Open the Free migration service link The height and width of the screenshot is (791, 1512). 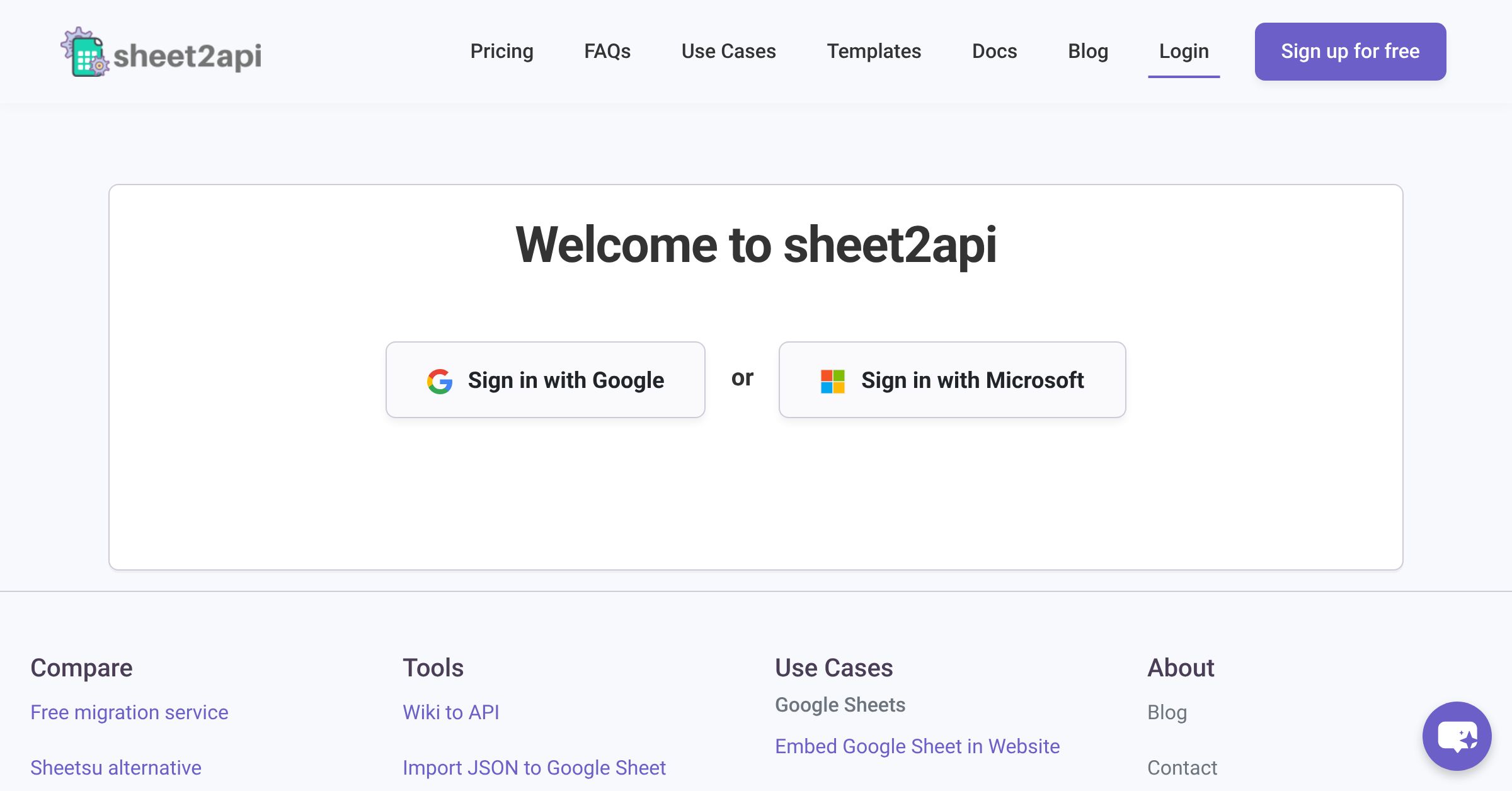(x=130, y=712)
